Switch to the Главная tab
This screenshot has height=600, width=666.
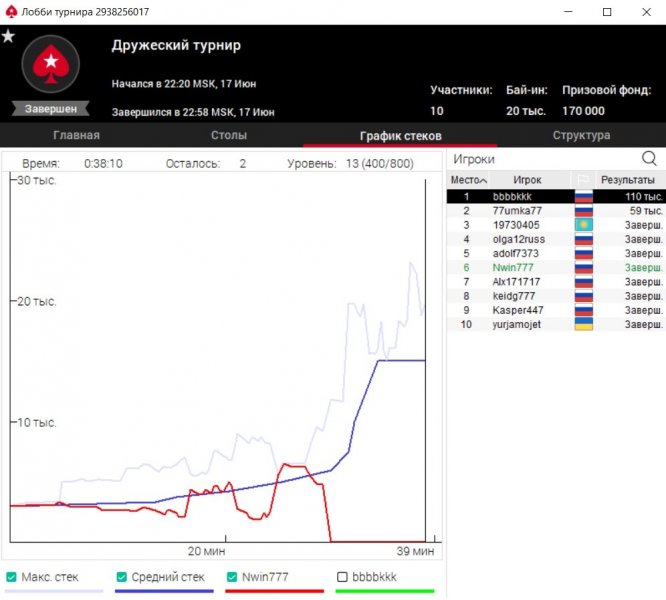(76, 135)
